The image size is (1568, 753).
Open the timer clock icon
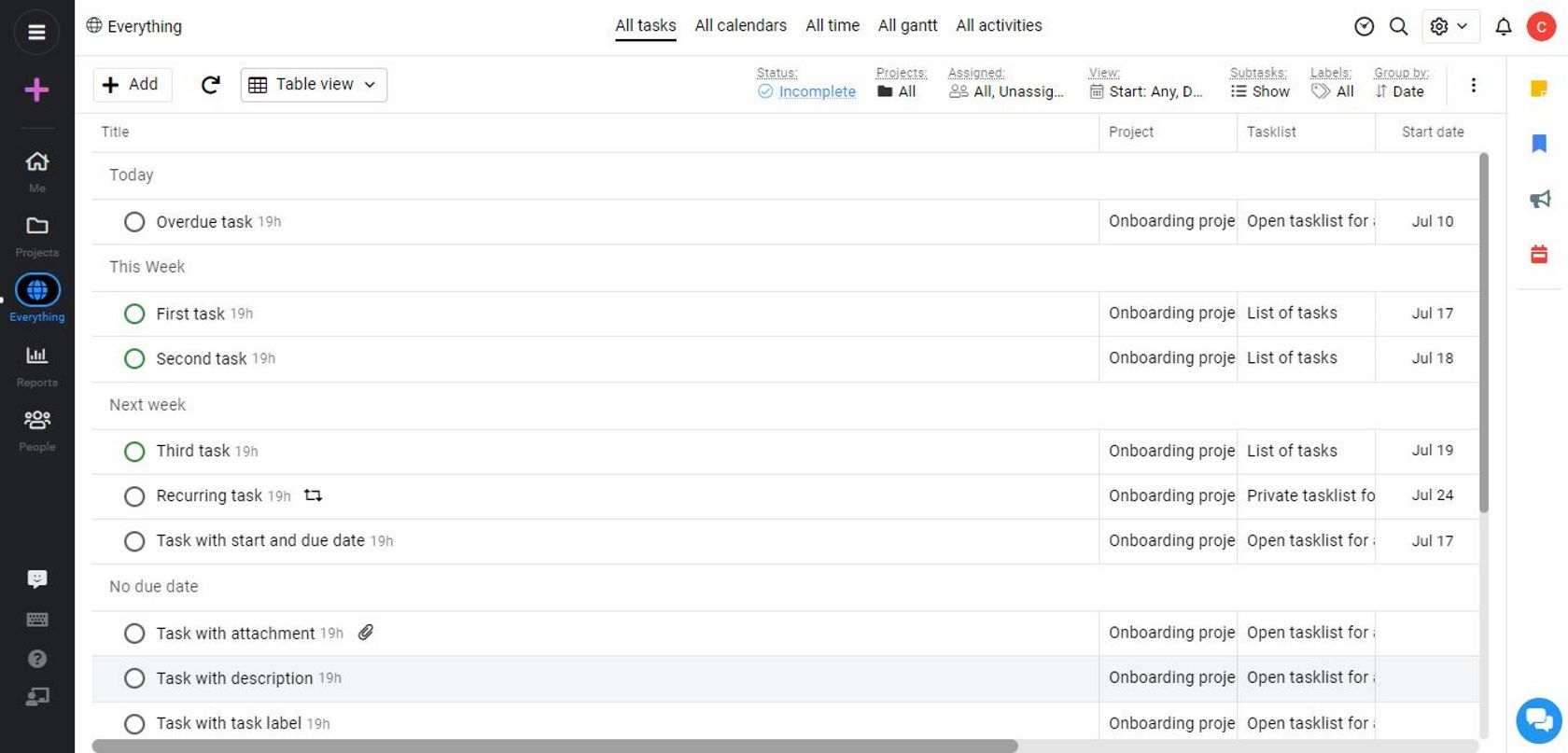click(x=1364, y=26)
